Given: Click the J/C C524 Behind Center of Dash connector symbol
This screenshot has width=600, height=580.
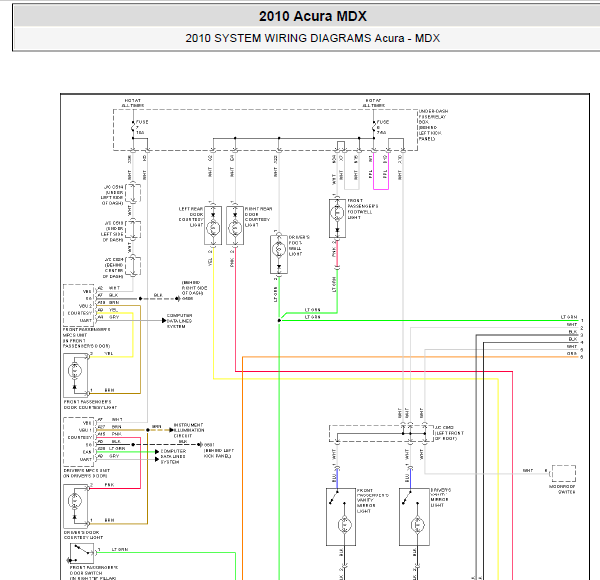Looking at the screenshot, I should click(x=133, y=266).
